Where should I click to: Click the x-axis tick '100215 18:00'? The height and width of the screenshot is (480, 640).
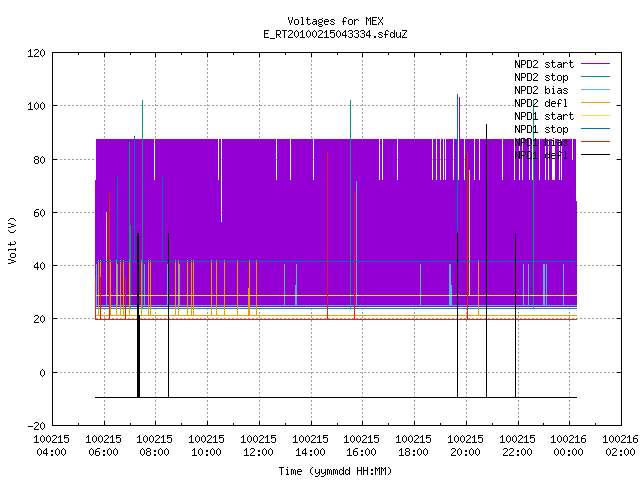(413, 445)
